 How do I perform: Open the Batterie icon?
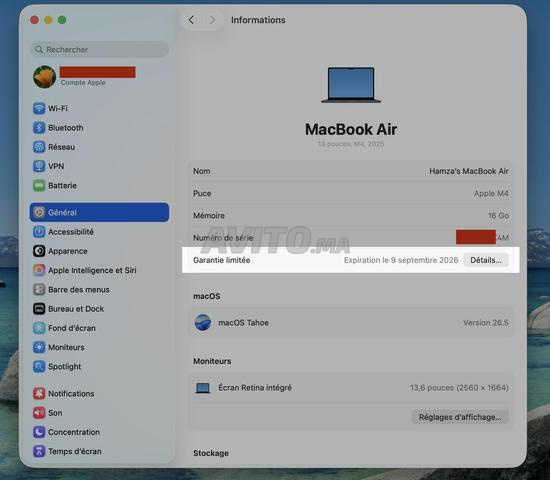click(39, 185)
